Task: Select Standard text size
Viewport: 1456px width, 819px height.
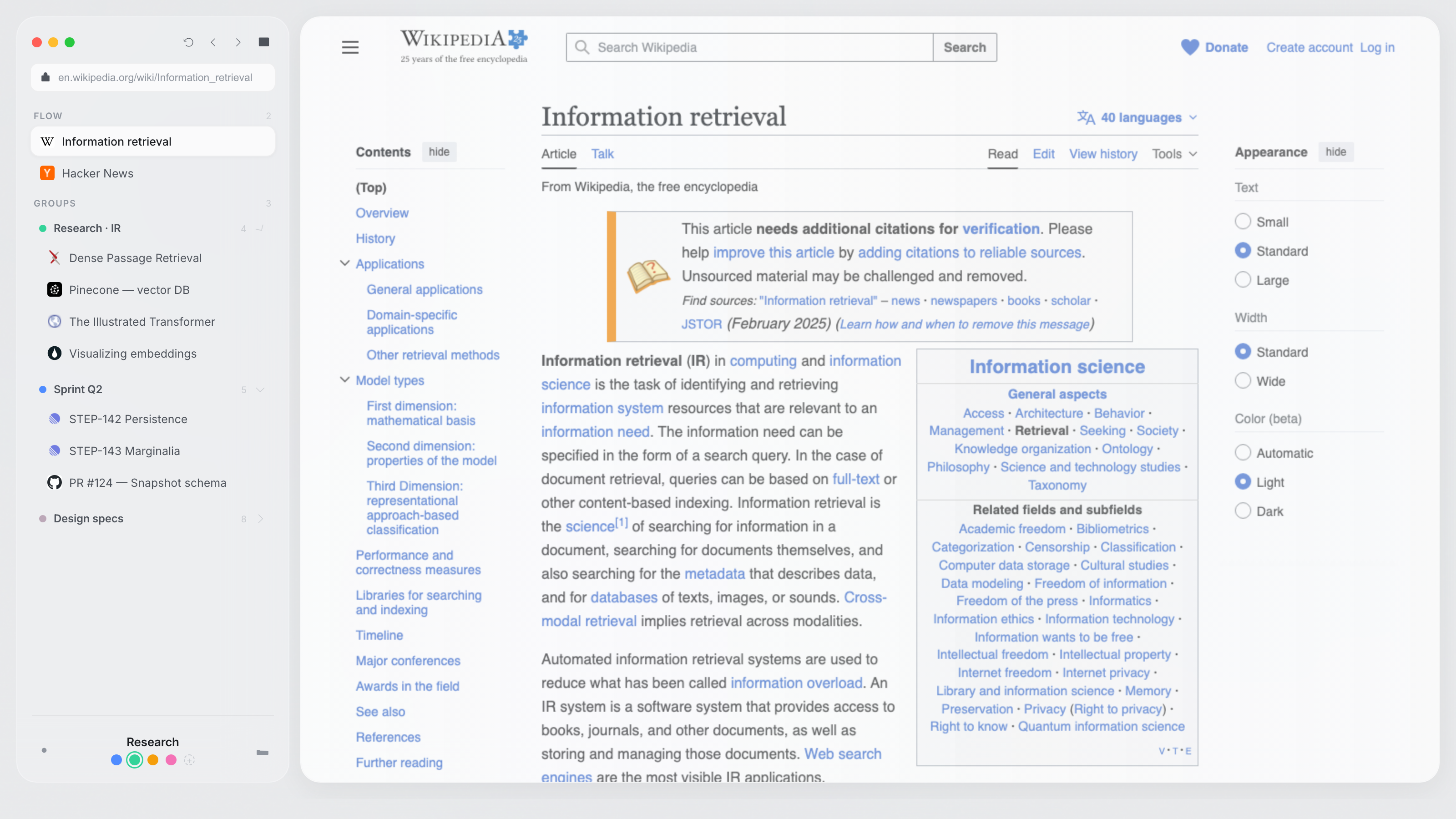Action: tap(1242, 250)
